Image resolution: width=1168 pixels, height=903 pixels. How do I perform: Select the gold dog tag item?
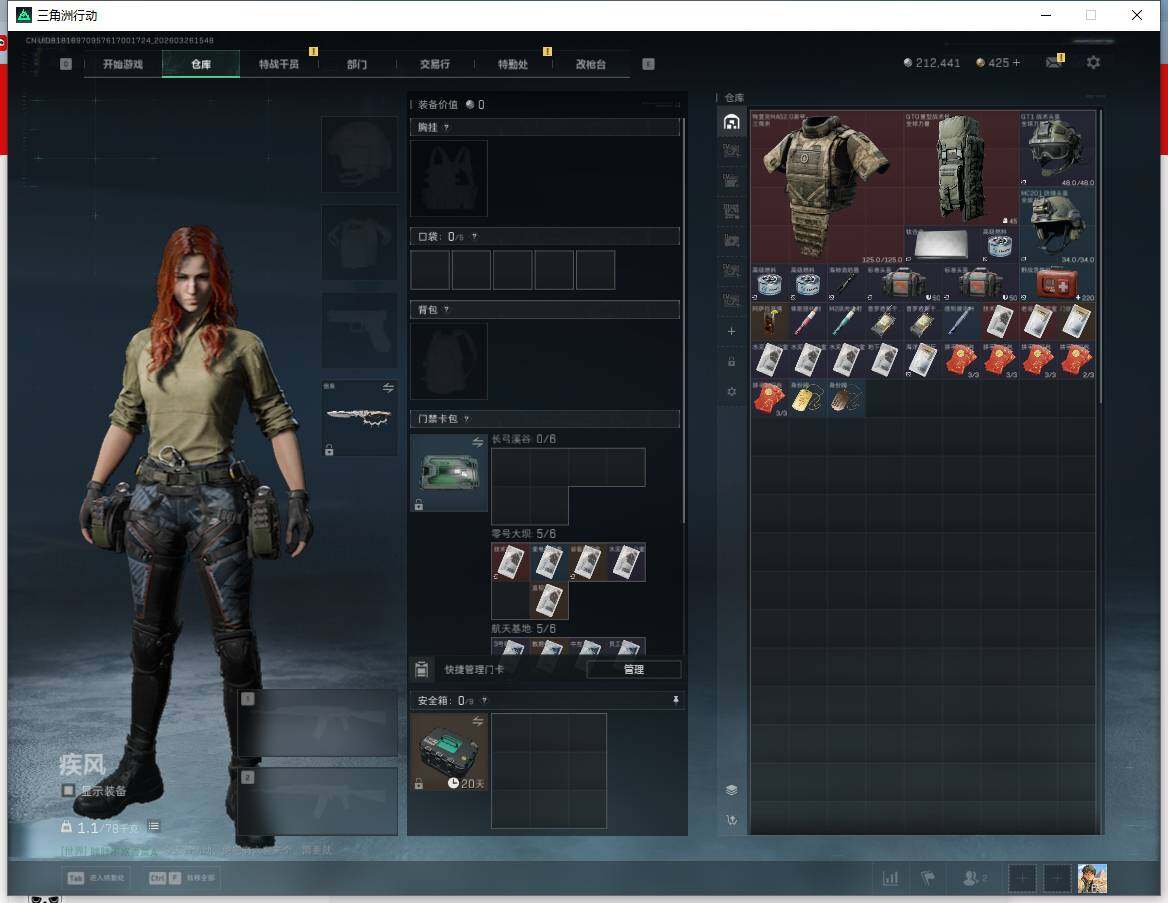tap(807, 399)
